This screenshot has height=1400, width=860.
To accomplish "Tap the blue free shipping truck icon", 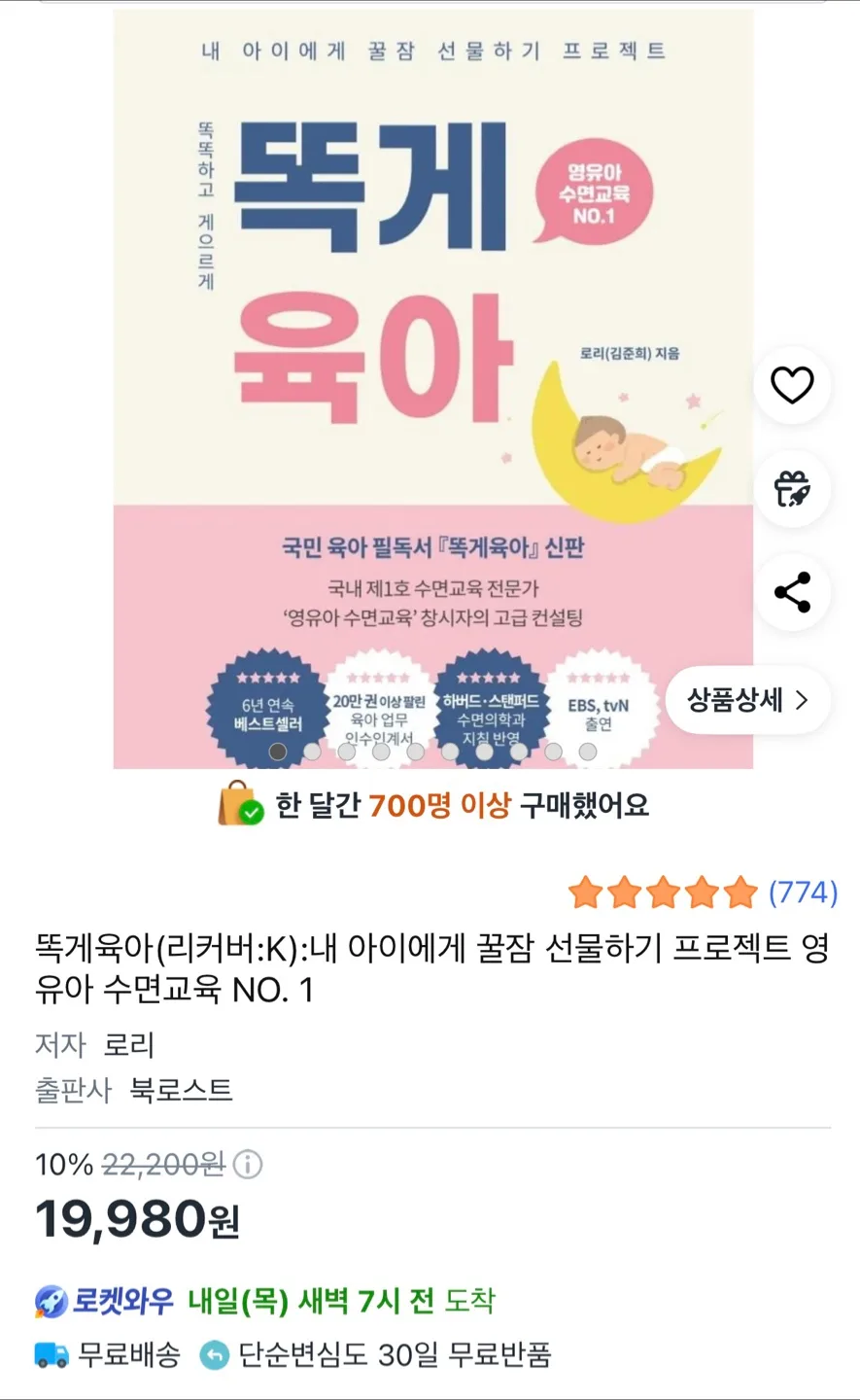I will tap(52, 1354).
